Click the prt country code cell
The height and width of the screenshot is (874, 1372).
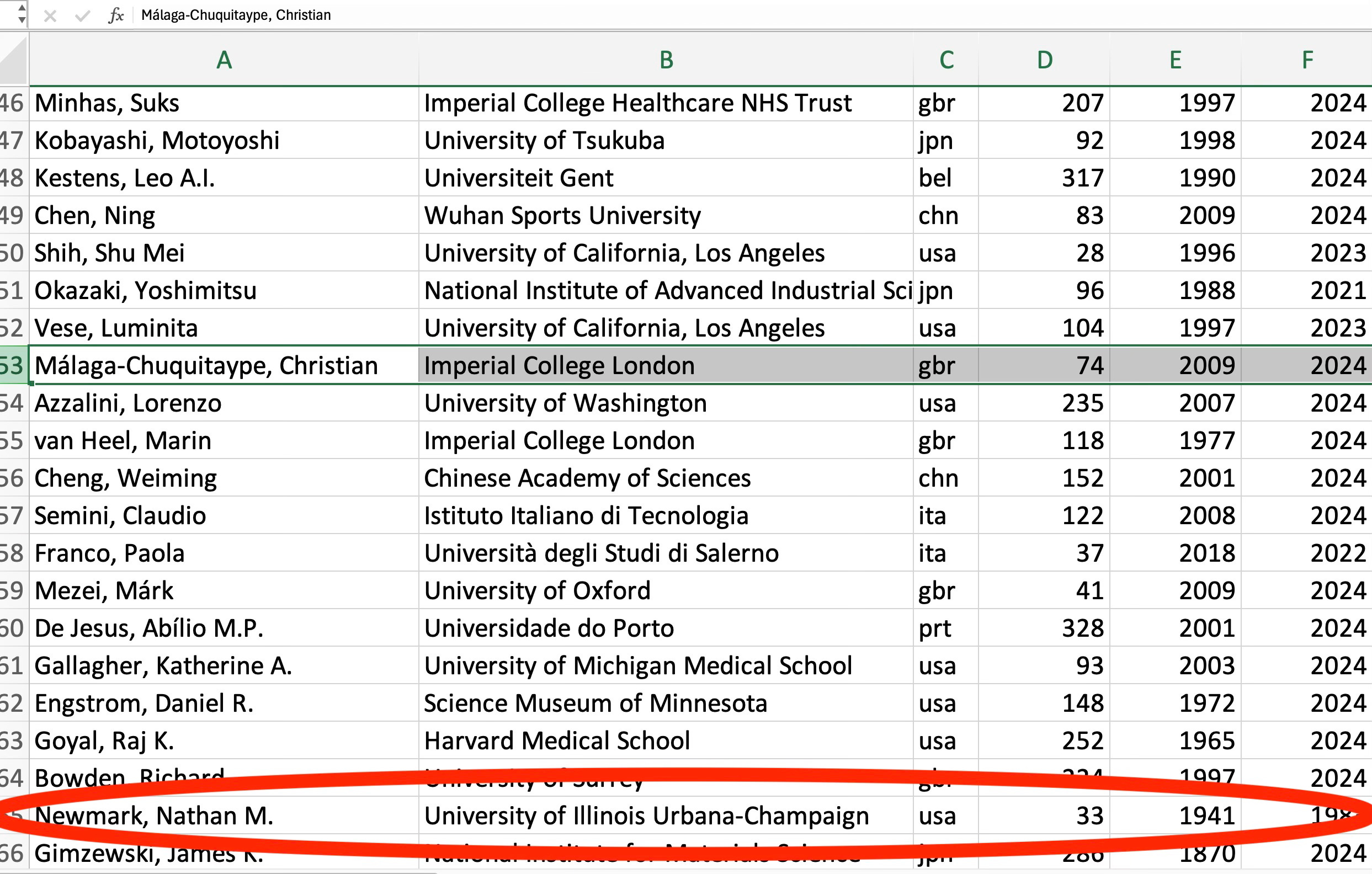pyautogui.click(x=935, y=628)
